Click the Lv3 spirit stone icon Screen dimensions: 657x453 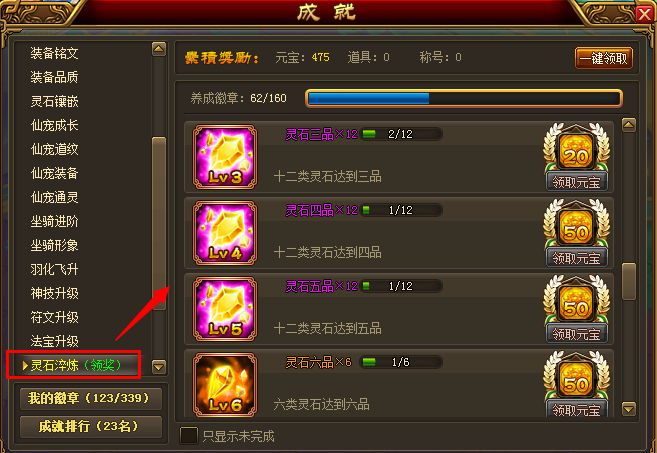225,157
